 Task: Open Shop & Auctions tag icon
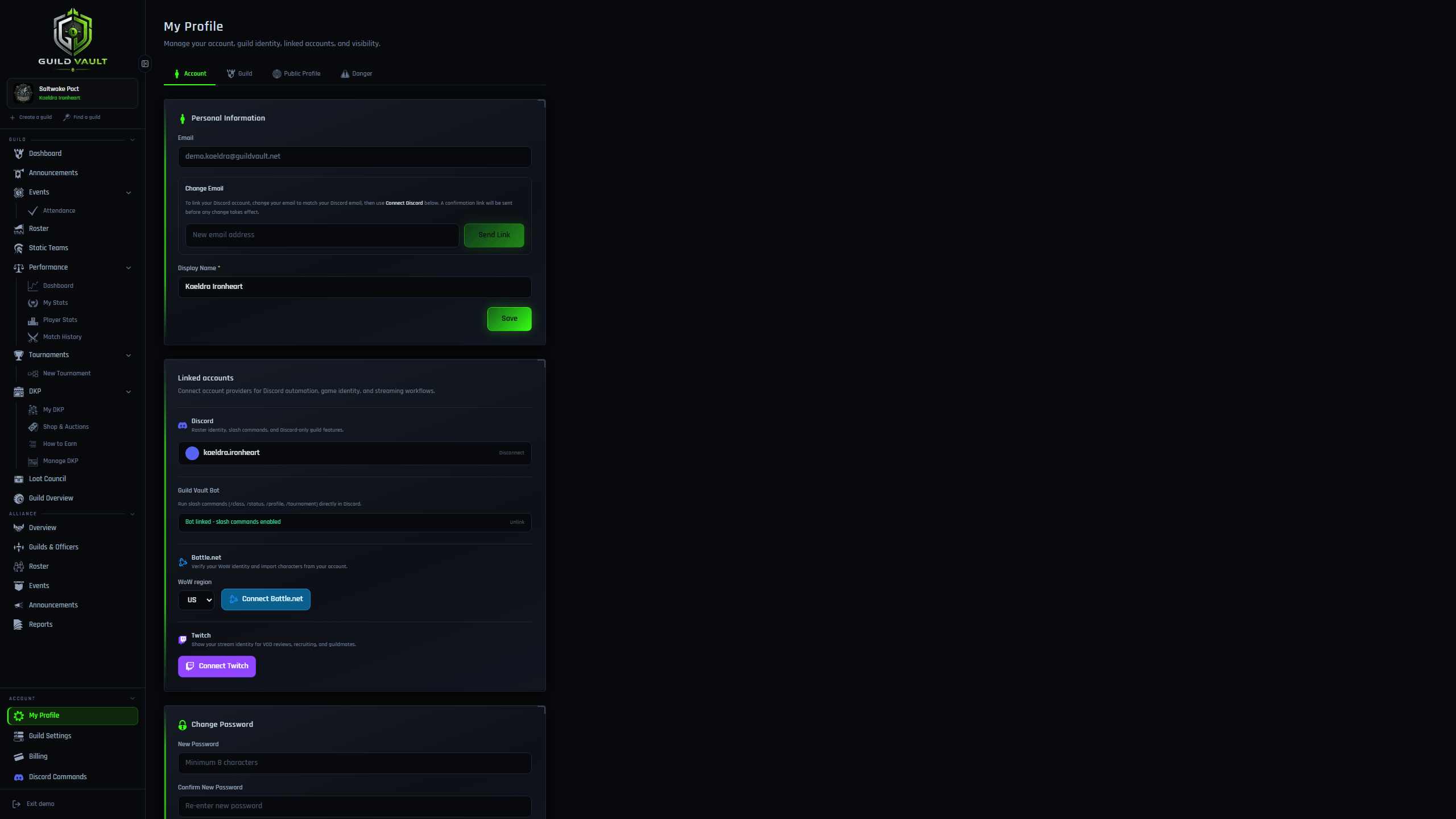click(33, 427)
